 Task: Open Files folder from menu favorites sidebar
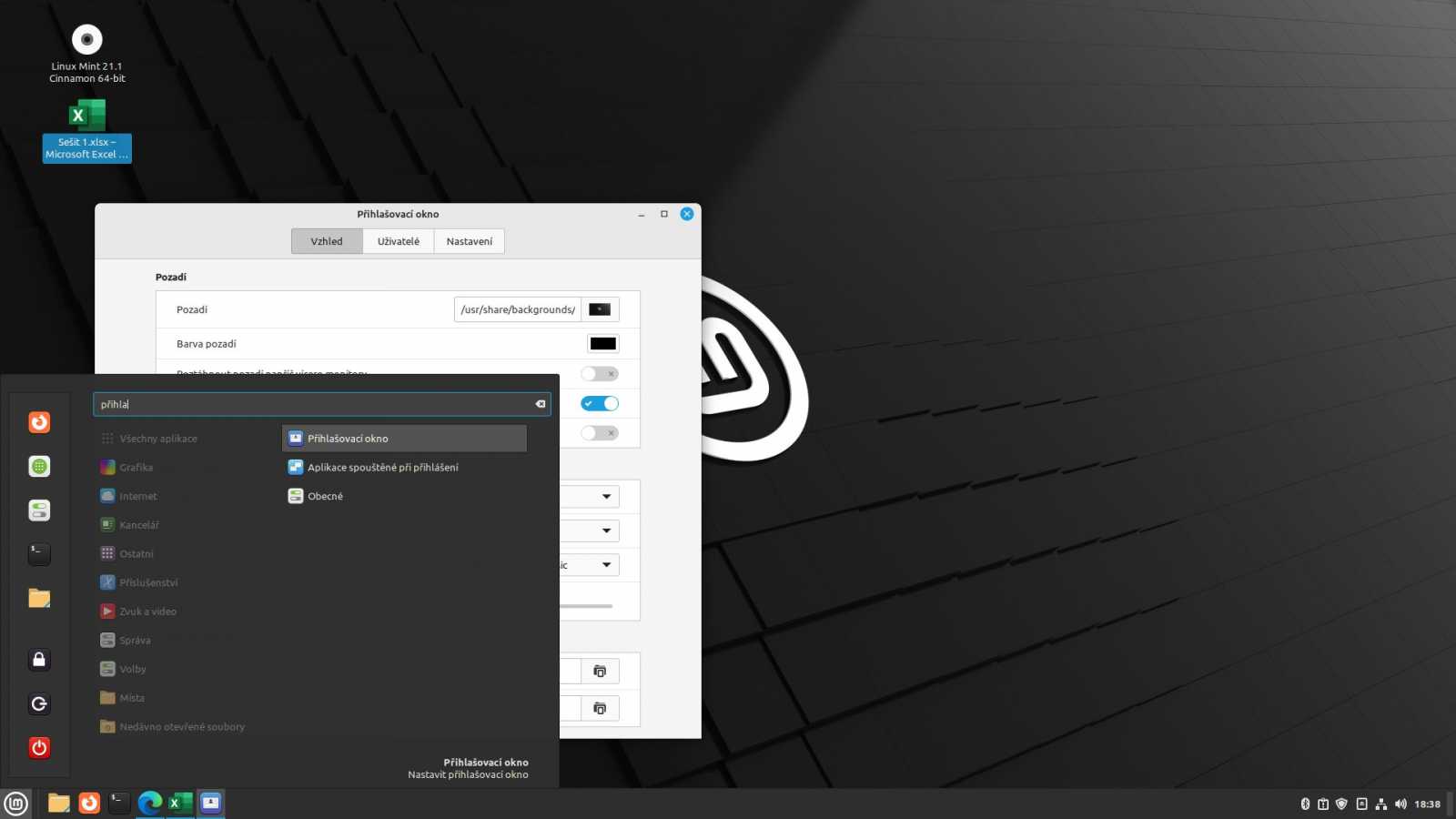point(39,598)
